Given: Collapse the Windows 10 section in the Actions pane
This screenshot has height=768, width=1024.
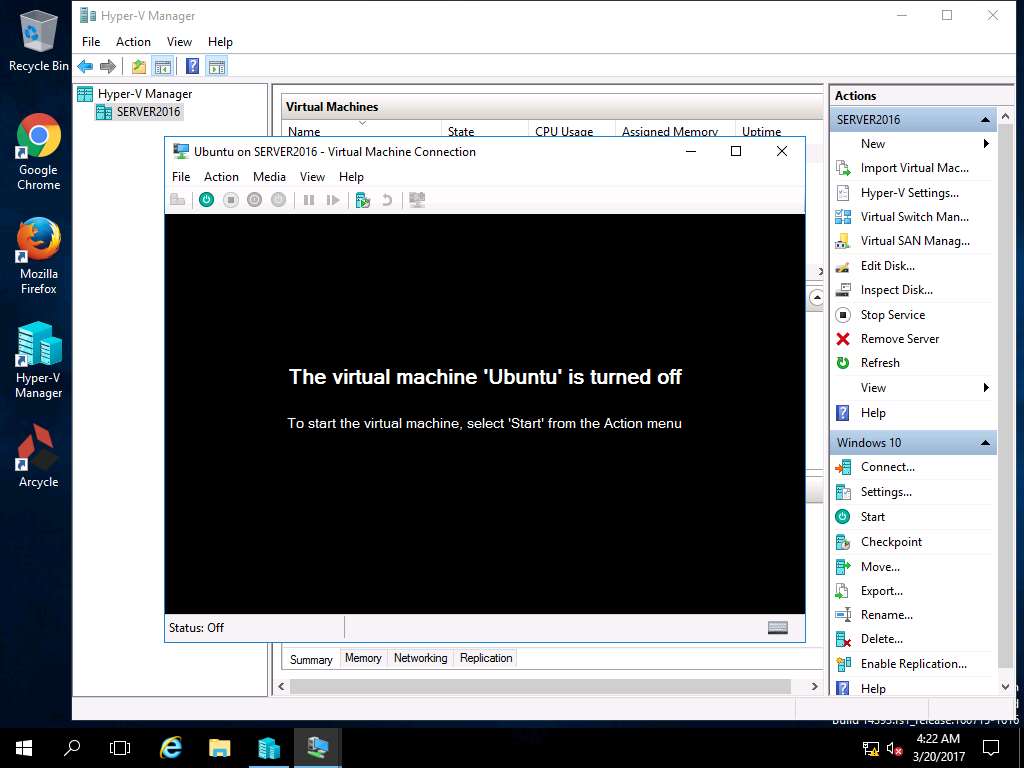Looking at the screenshot, I should pos(985,443).
